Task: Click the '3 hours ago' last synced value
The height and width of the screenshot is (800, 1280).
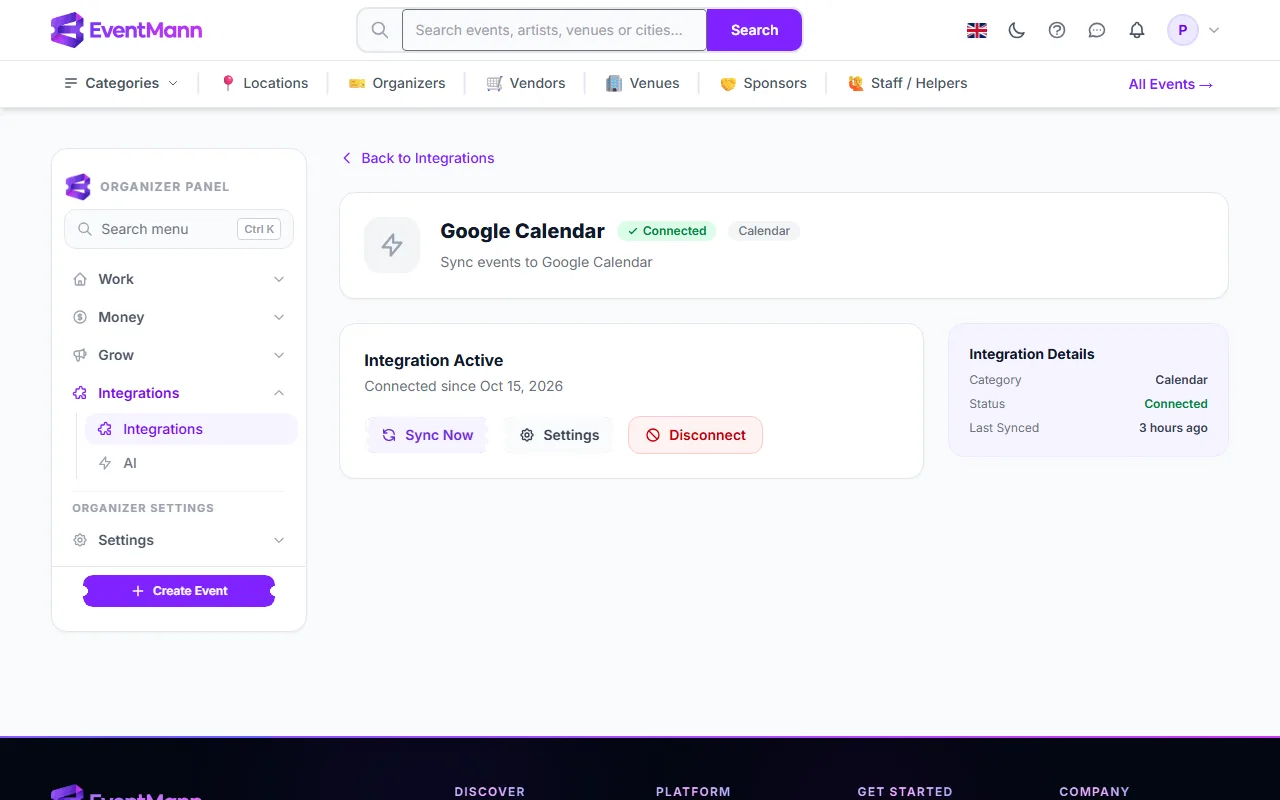Action: tap(1173, 428)
